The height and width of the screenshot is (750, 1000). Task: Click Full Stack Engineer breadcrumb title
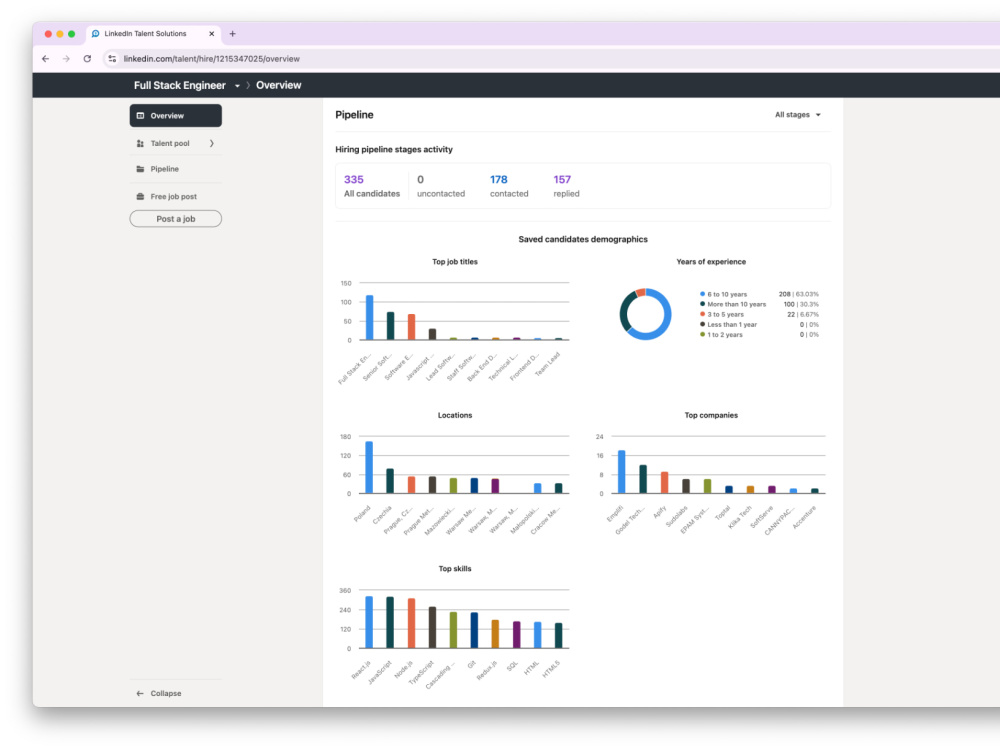180,85
